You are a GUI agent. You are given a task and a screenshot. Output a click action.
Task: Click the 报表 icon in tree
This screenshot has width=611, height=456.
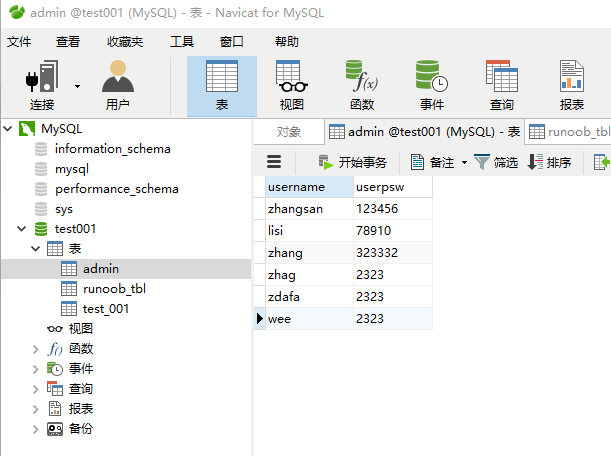pos(55,409)
